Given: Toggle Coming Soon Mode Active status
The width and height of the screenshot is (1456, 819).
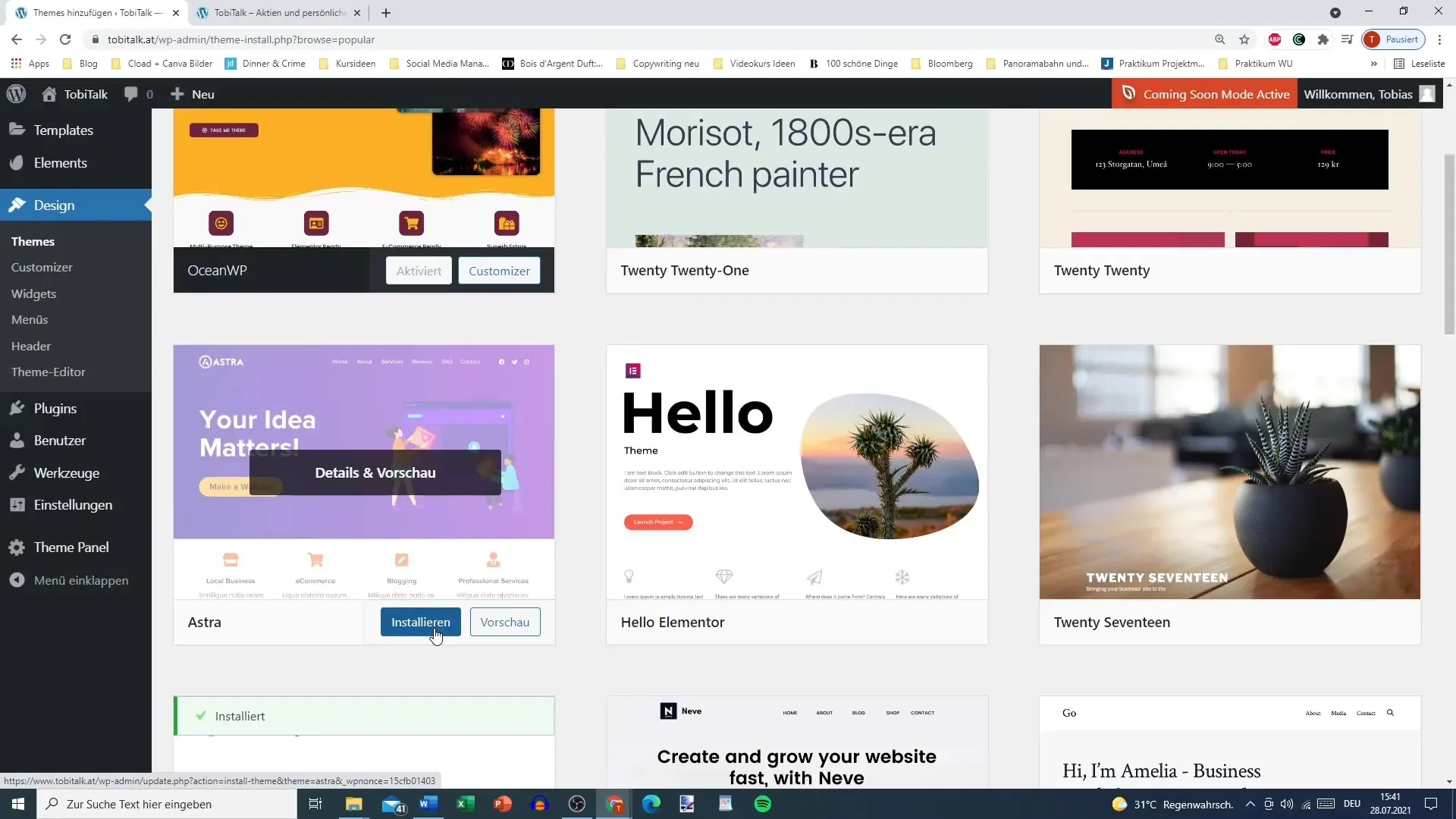Looking at the screenshot, I should (1207, 93).
